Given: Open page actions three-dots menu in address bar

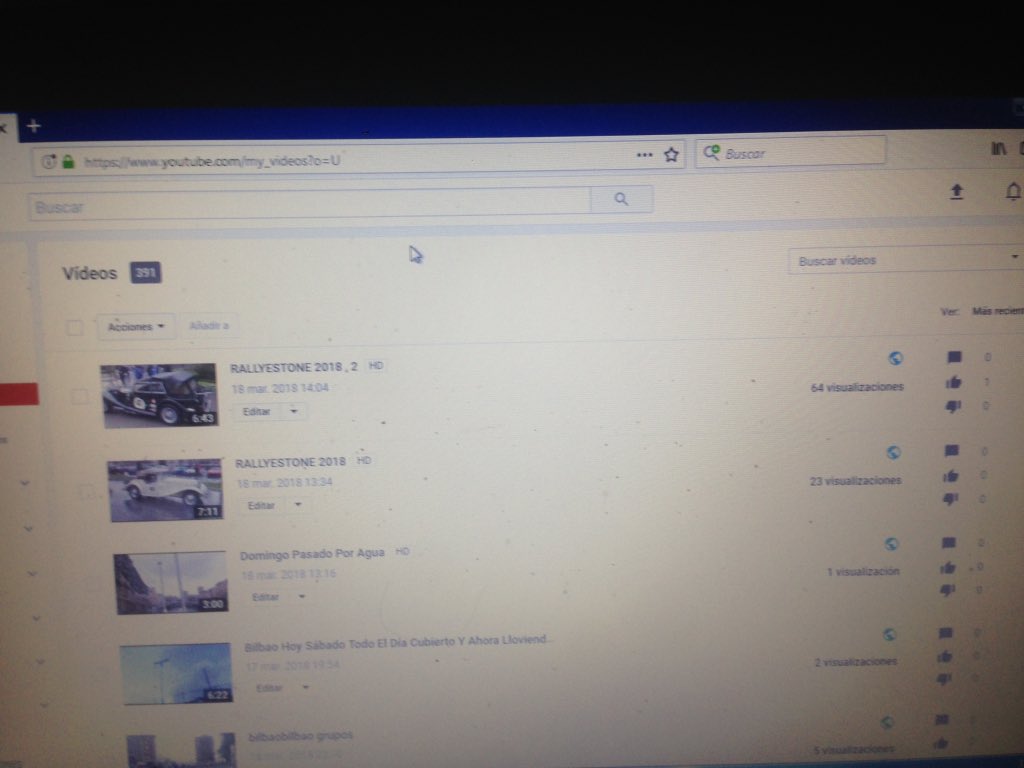Looking at the screenshot, I should (645, 155).
